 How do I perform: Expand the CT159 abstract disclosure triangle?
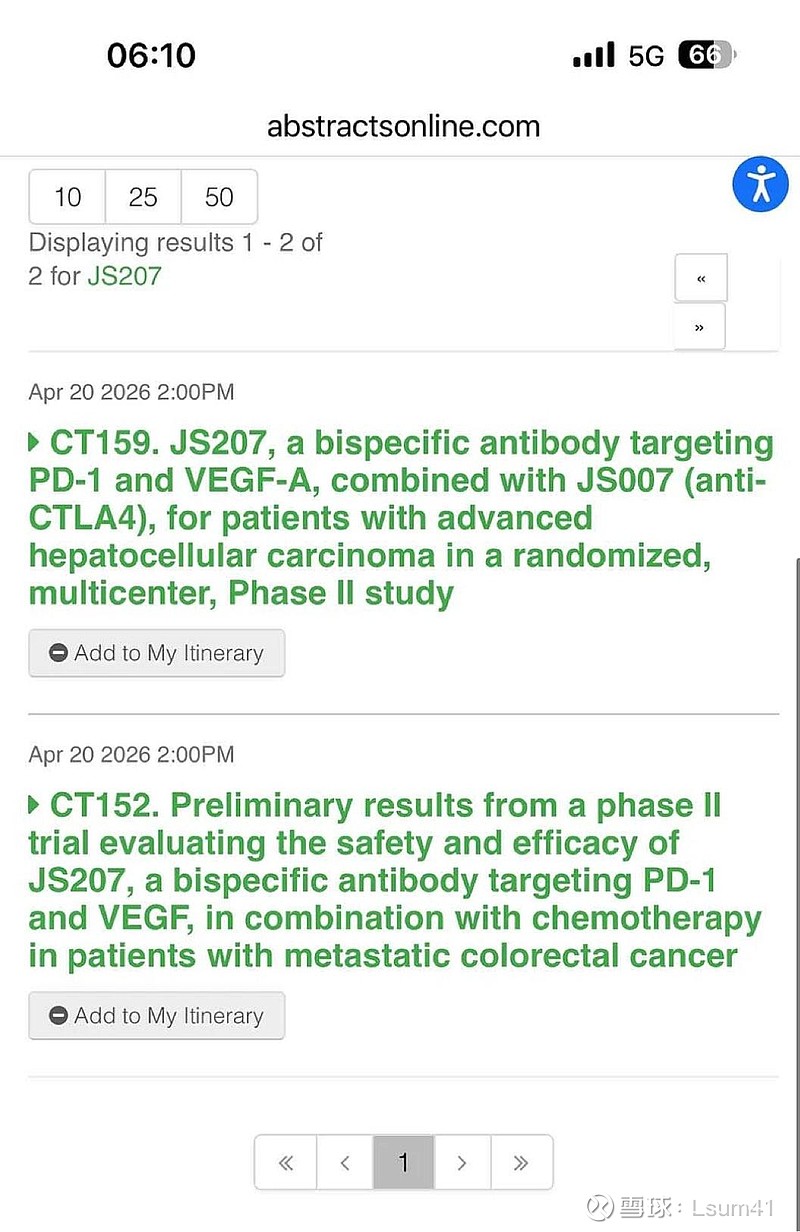pyautogui.click(x=35, y=441)
